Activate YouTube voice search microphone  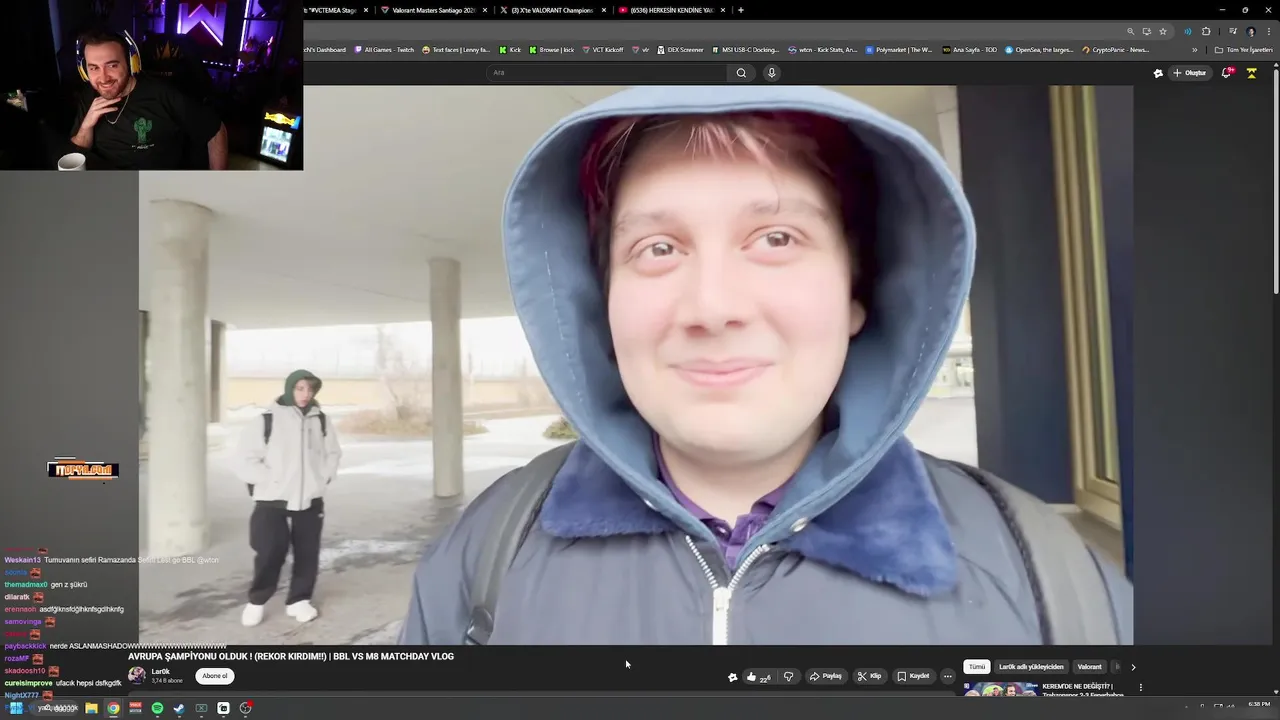click(771, 72)
